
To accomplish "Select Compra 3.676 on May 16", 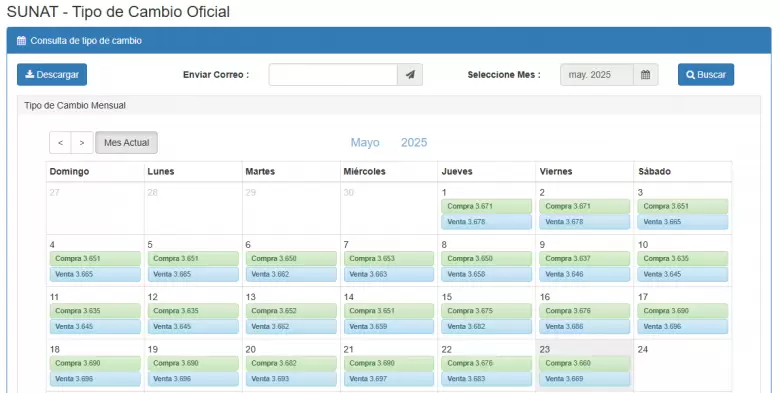I will tap(585, 311).
